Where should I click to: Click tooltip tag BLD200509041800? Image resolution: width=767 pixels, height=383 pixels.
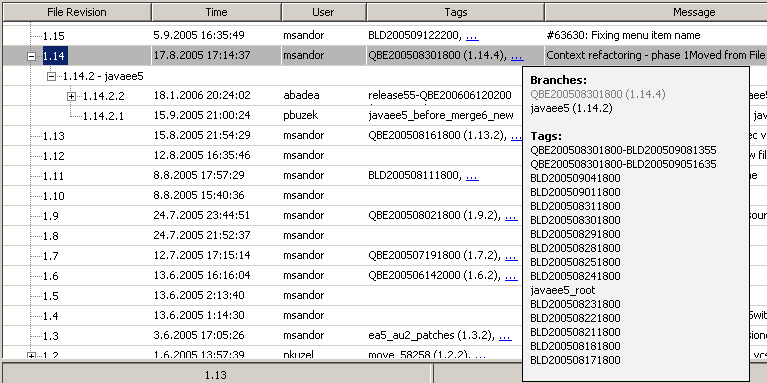point(575,178)
